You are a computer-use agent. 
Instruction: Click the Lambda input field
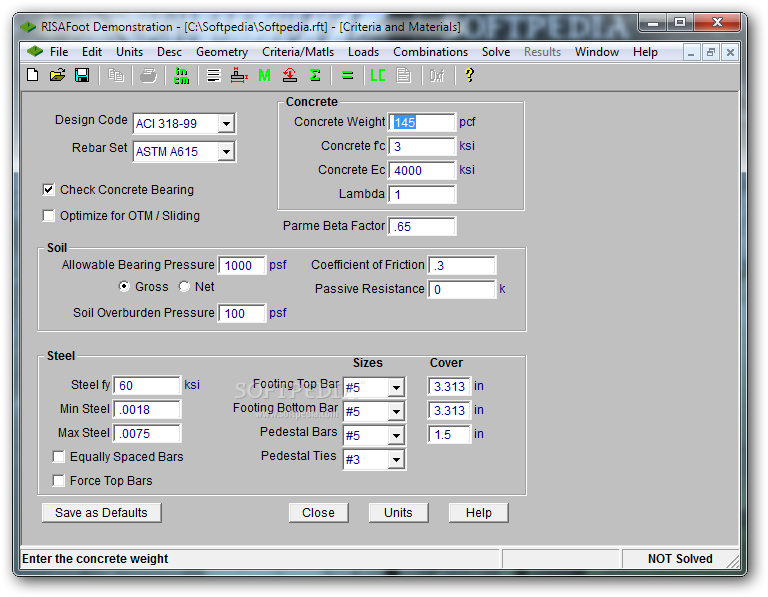(422, 194)
